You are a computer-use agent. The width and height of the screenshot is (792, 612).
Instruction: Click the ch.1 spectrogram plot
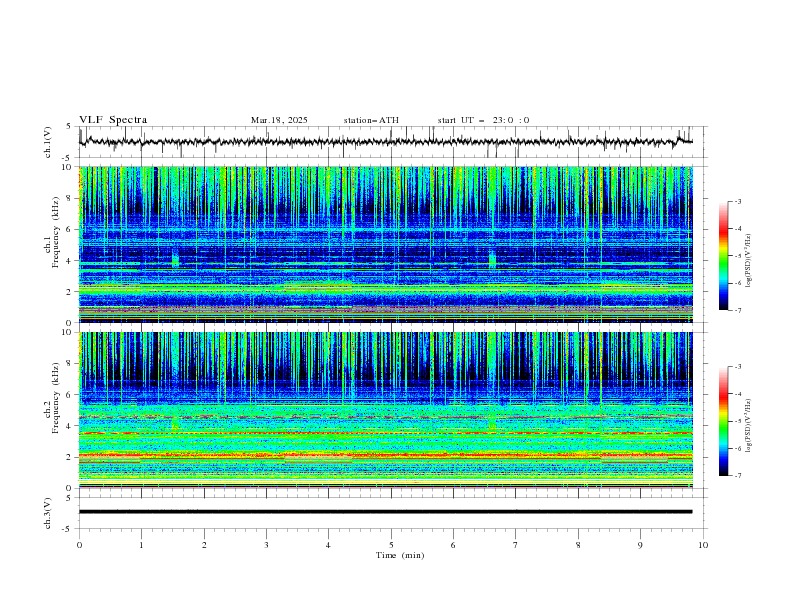click(x=386, y=244)
